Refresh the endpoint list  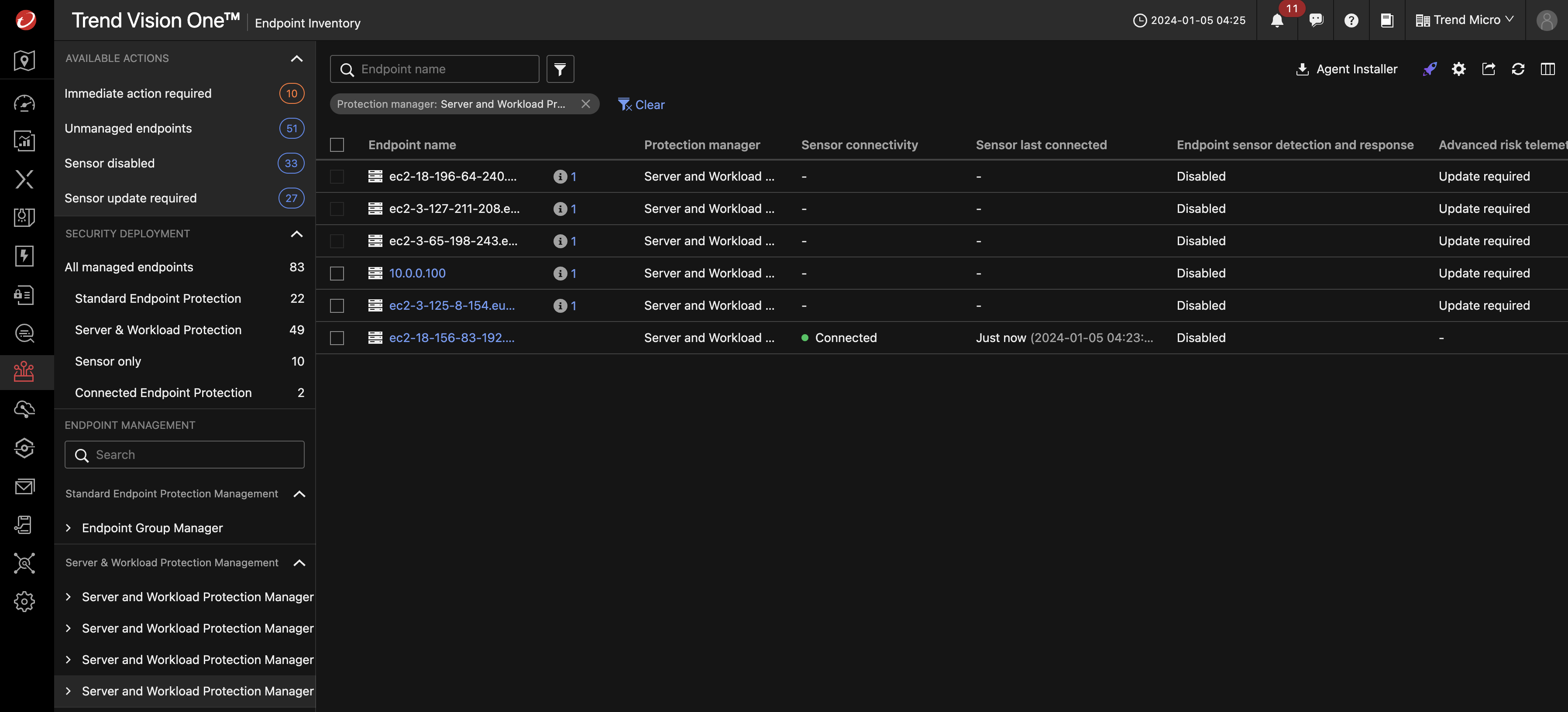pyautogui.click(x=1518, y=69)
